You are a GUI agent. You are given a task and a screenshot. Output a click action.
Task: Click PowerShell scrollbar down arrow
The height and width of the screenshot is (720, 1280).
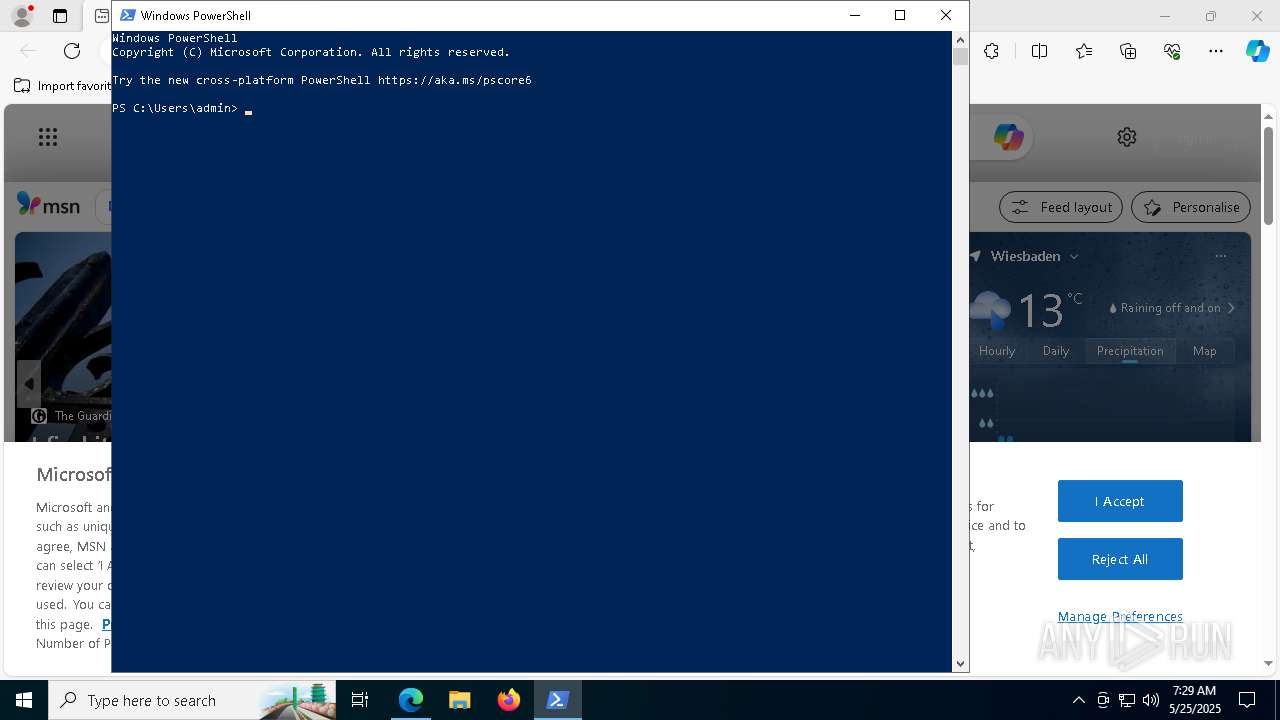960,663
